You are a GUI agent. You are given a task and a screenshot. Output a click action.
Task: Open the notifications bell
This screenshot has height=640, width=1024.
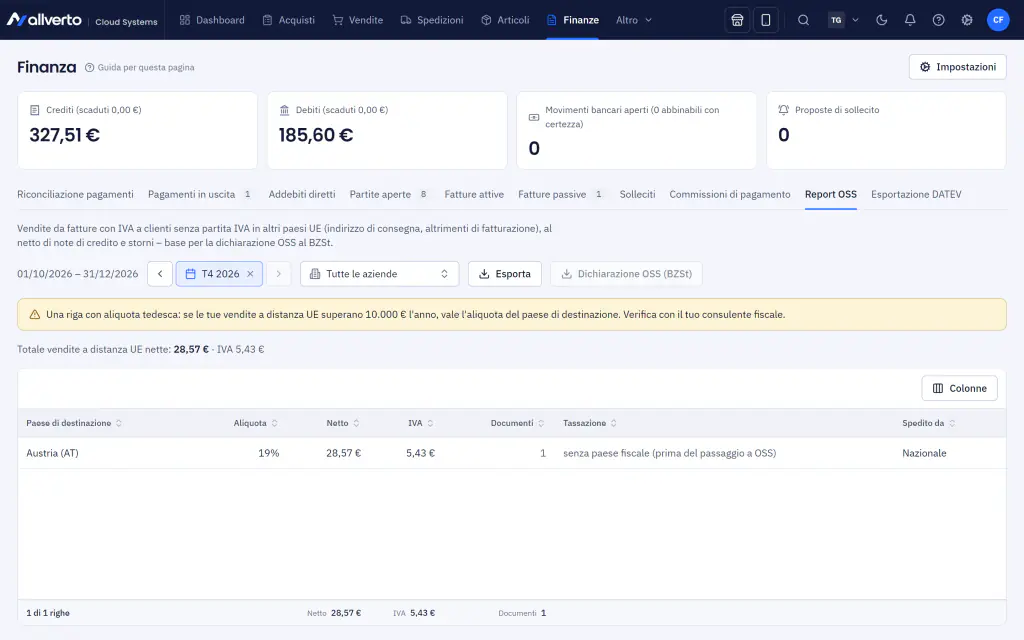910,20
